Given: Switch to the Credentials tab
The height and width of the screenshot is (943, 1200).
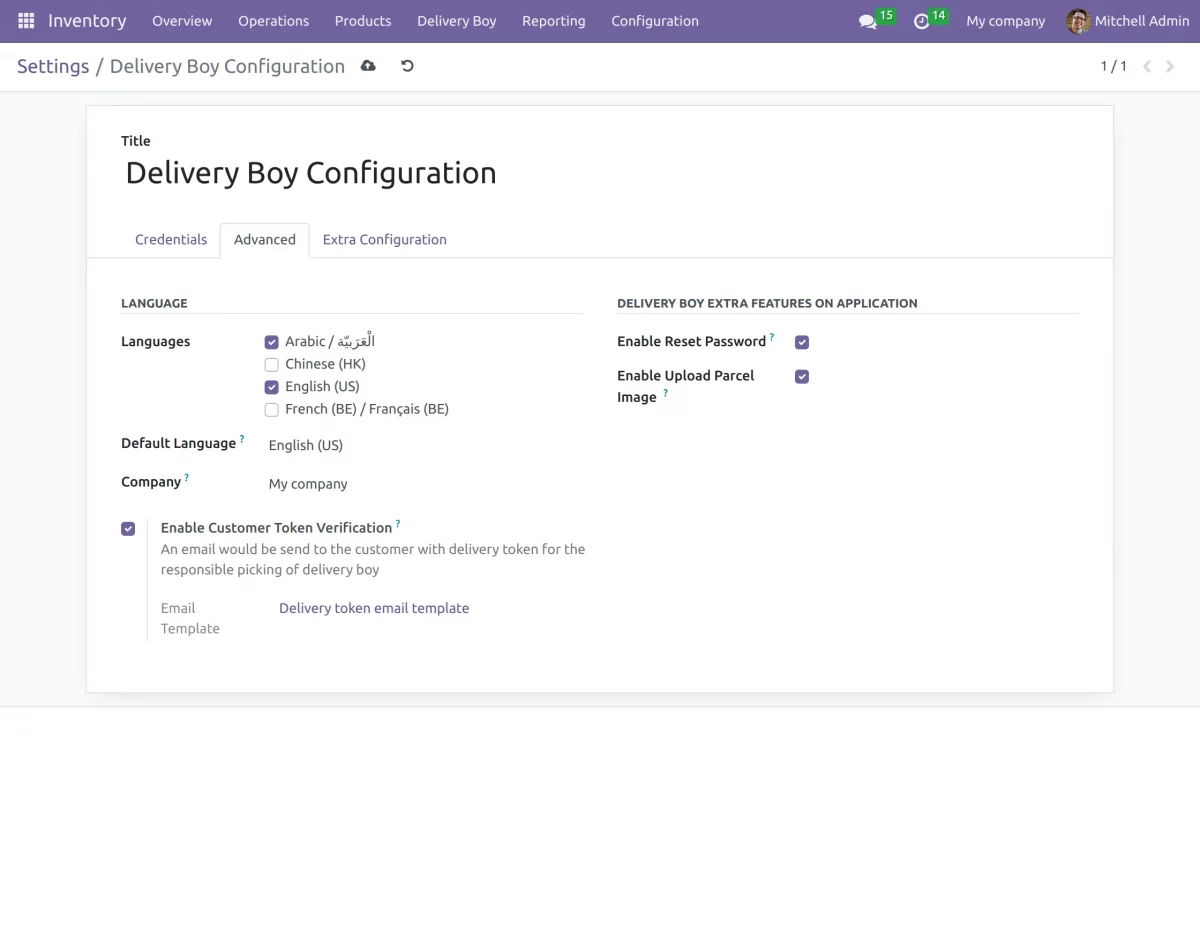Looking at the screenshot, I should 170,239.
